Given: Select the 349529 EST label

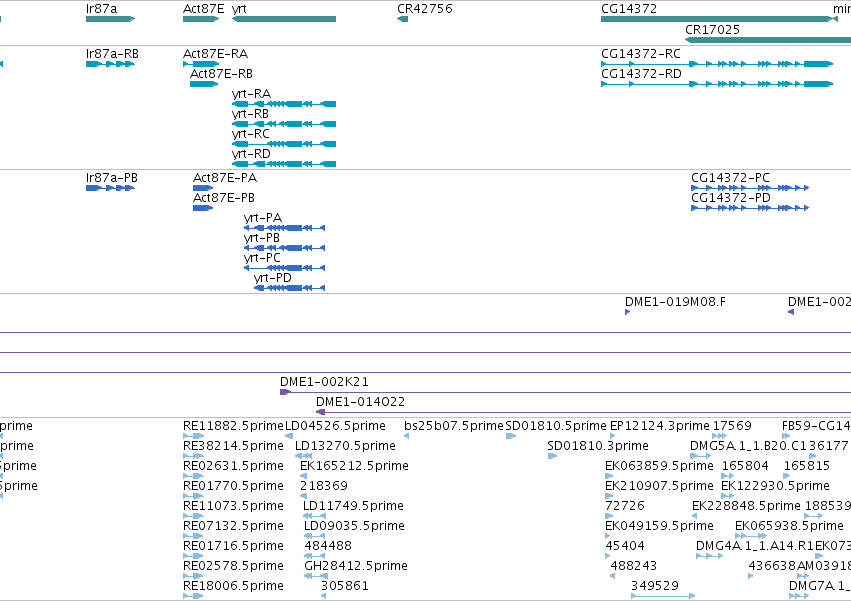Looking at the screenshot, I should point(655,587).
